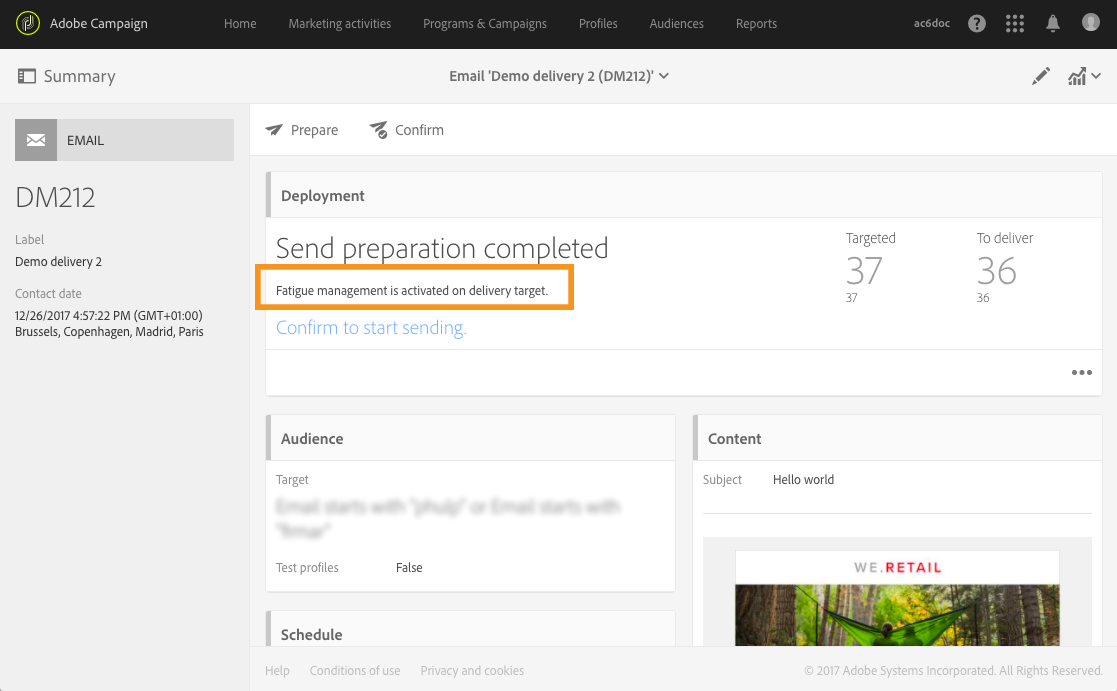1117x691 pixels.
Task: Click 'Send preparation completed' status text
Action: coord(442,249)
